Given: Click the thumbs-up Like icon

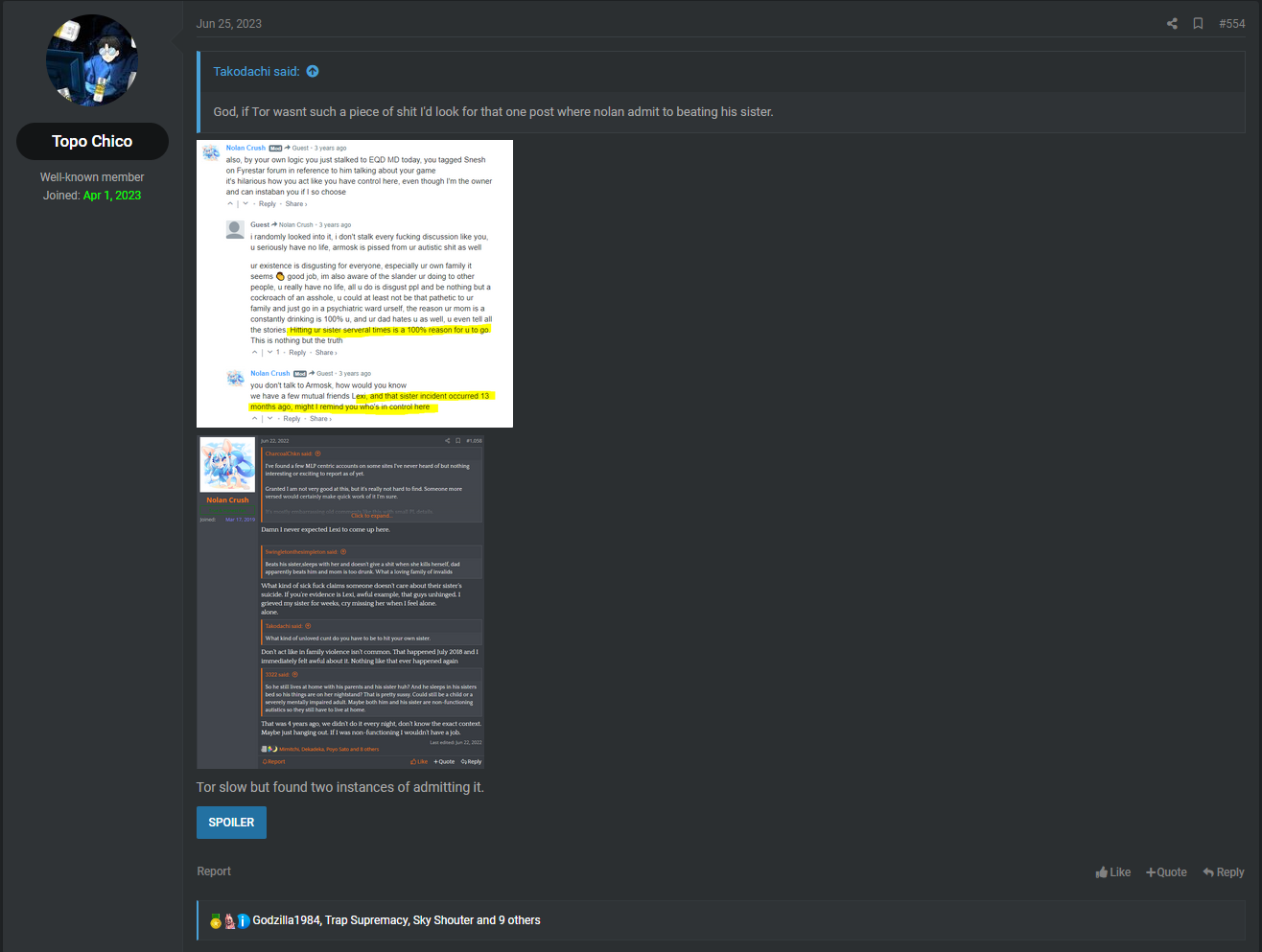Looking at the screenshot, I should 1102,872.
